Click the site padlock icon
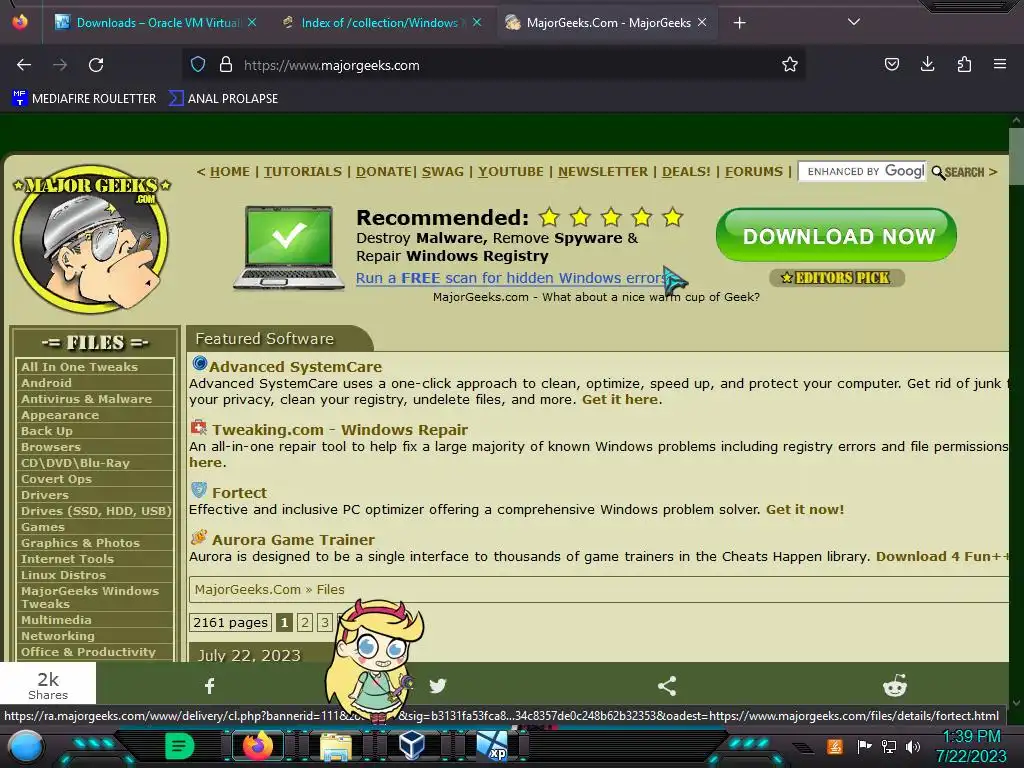The image size is (1024, 768). point(226,65)
